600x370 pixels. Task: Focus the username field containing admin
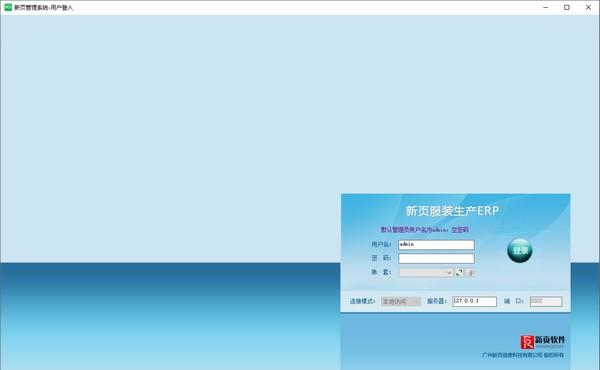coord(436,245)
